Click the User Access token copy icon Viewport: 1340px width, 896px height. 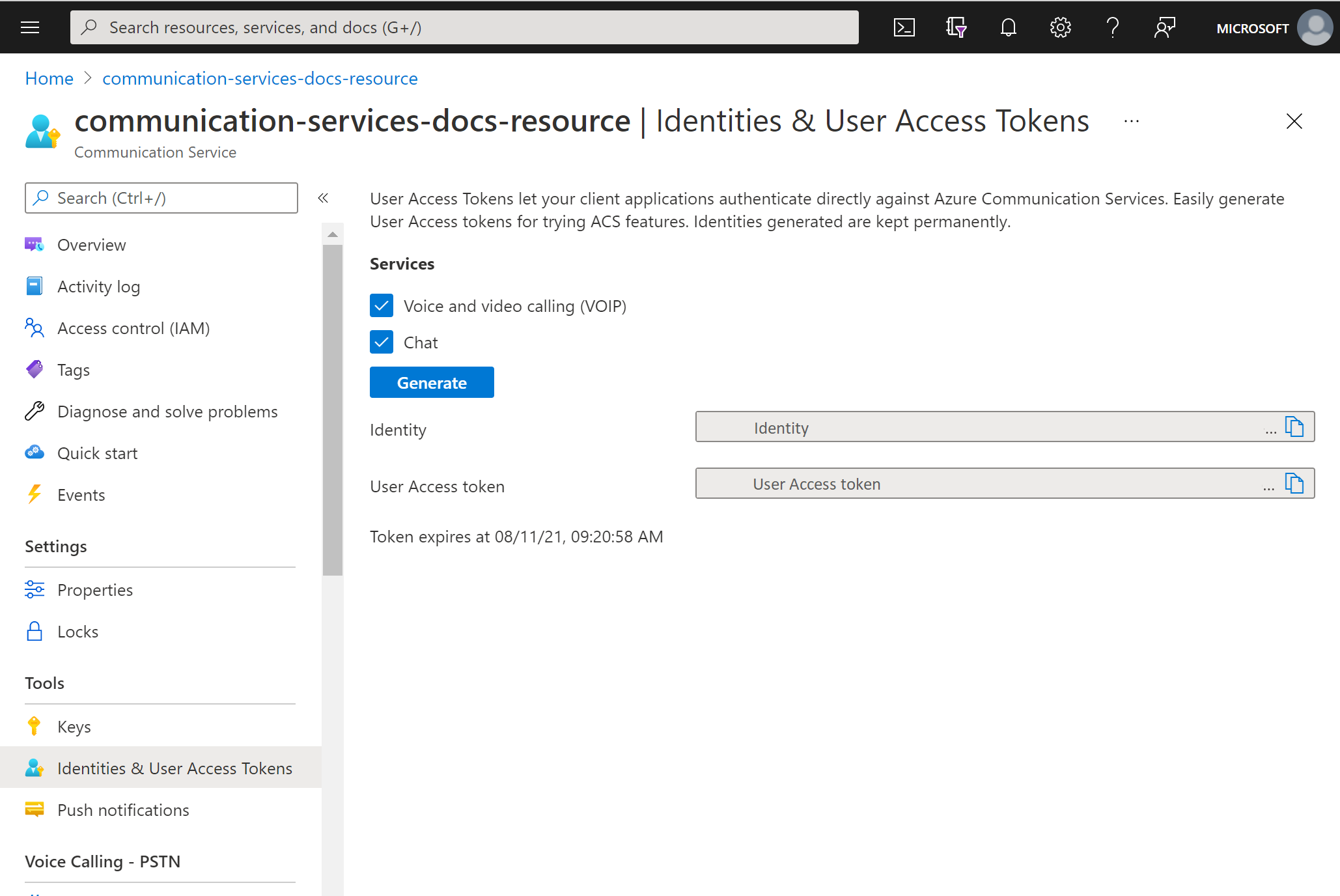point(1296,484)
